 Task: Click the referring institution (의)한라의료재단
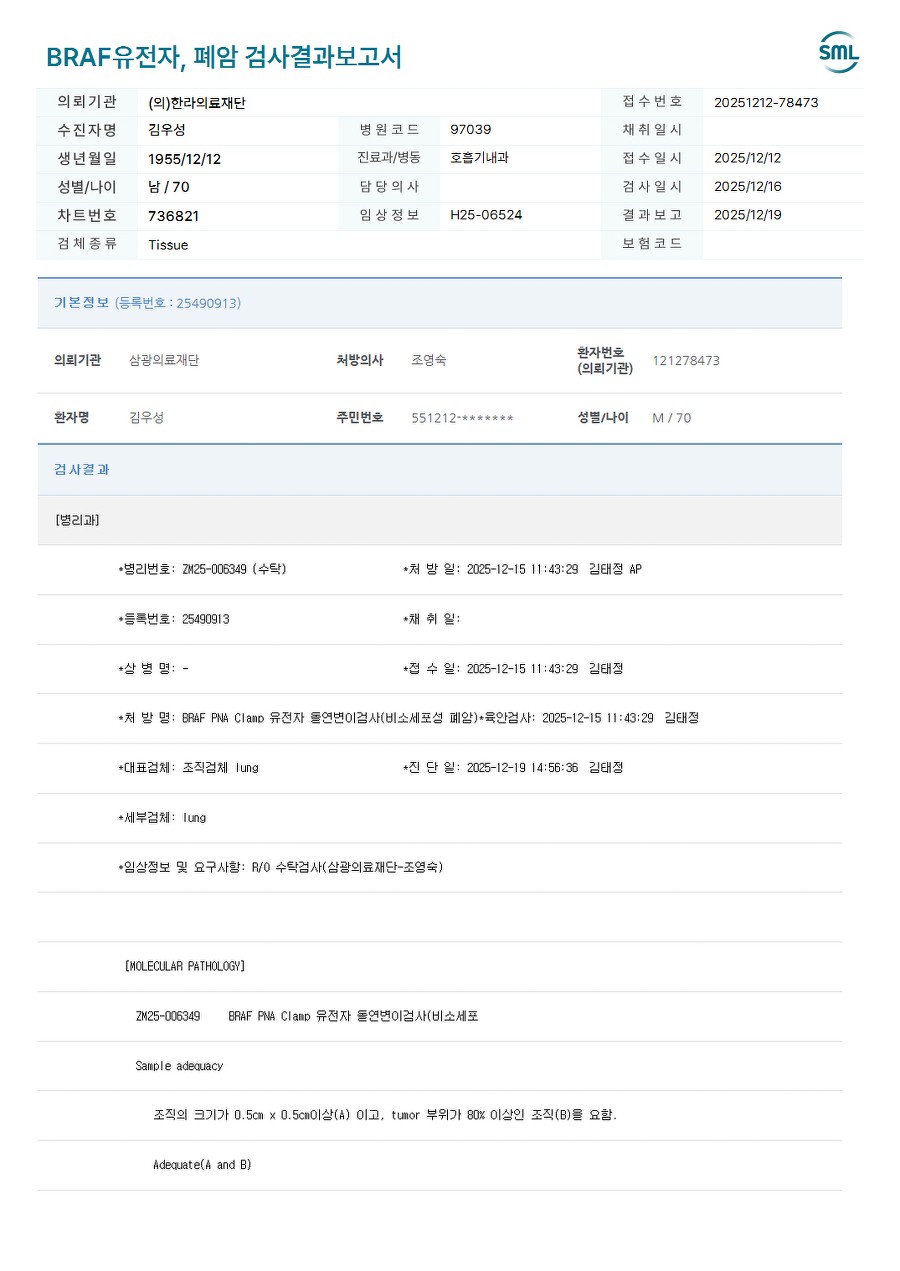[197, 102]
